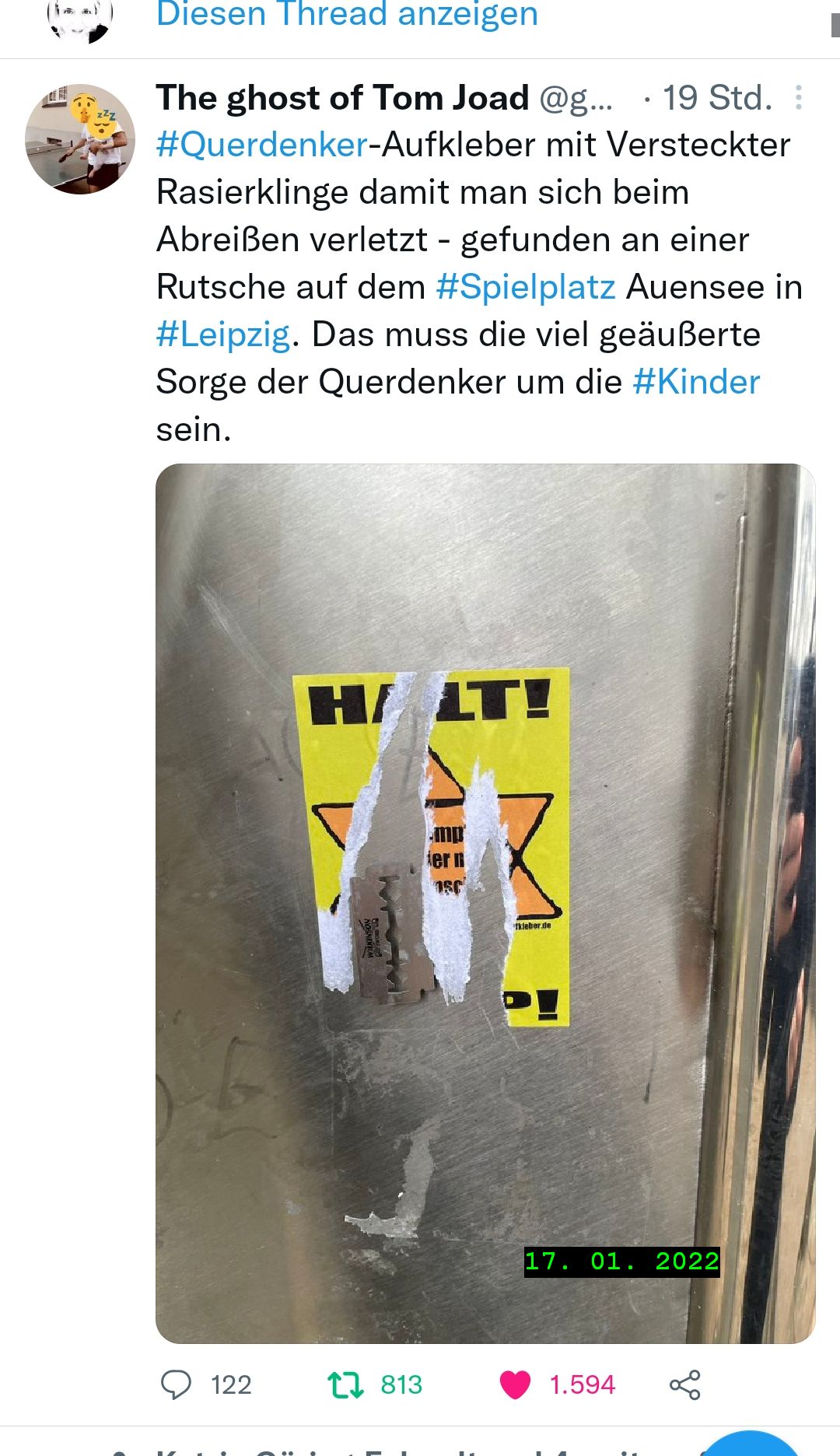Tap the truncated @g... username handle
The height and width of the screenshot is (1456, 840).
click(576, 98)
